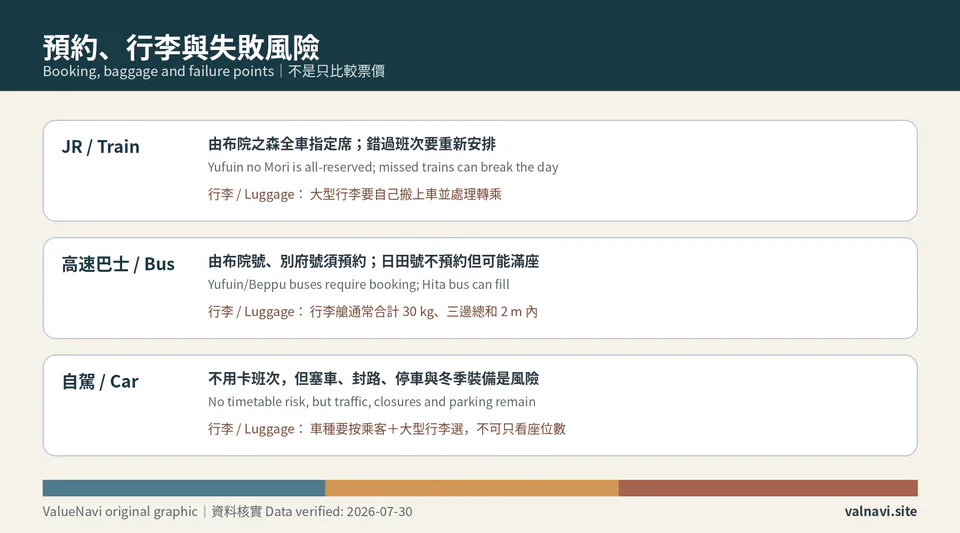The width and height of the screenshot is (960, 533).
Task: Click the No timetable risk English line
Action: (x=372, y=402)
